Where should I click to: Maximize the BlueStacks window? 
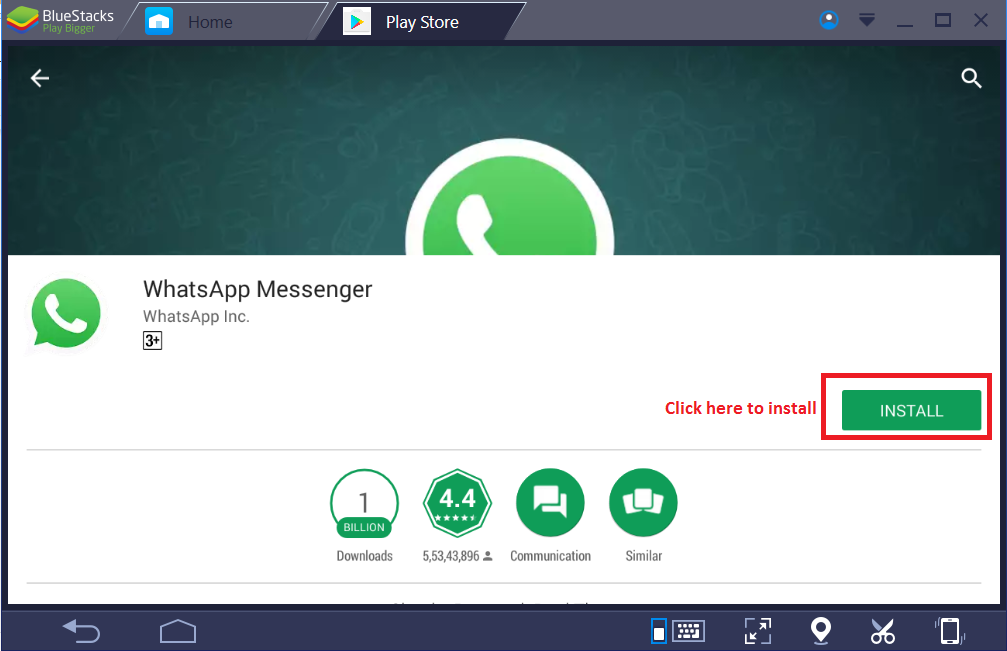pyautogui.click(x=943, y=21)
